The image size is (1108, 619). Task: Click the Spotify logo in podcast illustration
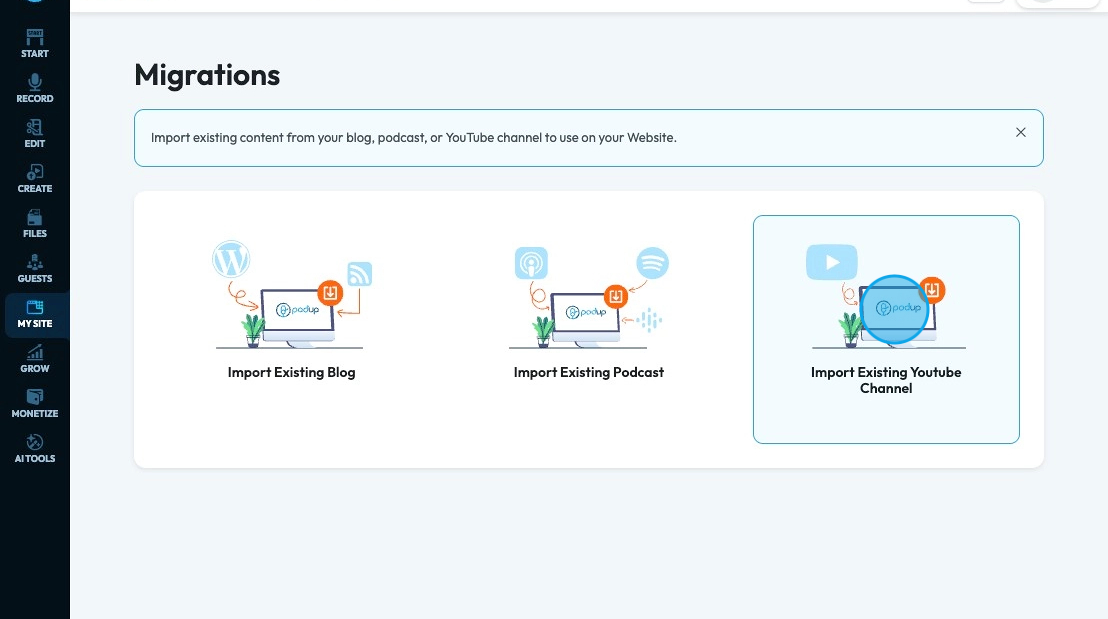click(x=652, y=263)
